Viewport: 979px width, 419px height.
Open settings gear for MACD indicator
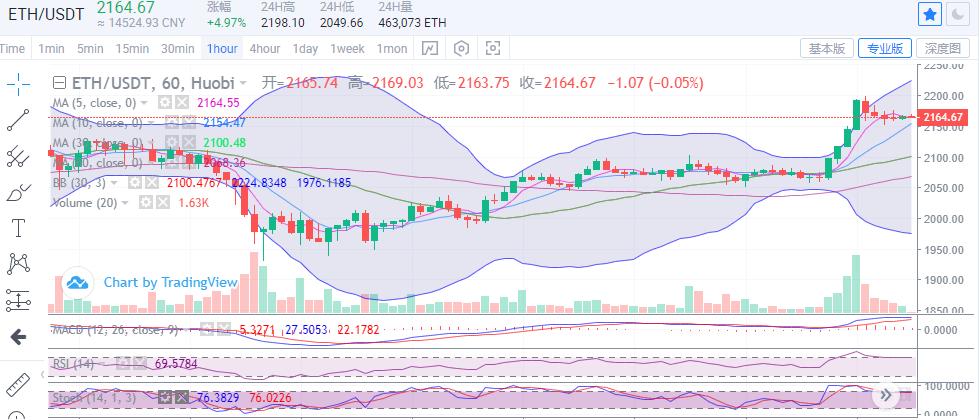(x=207, y=328)
